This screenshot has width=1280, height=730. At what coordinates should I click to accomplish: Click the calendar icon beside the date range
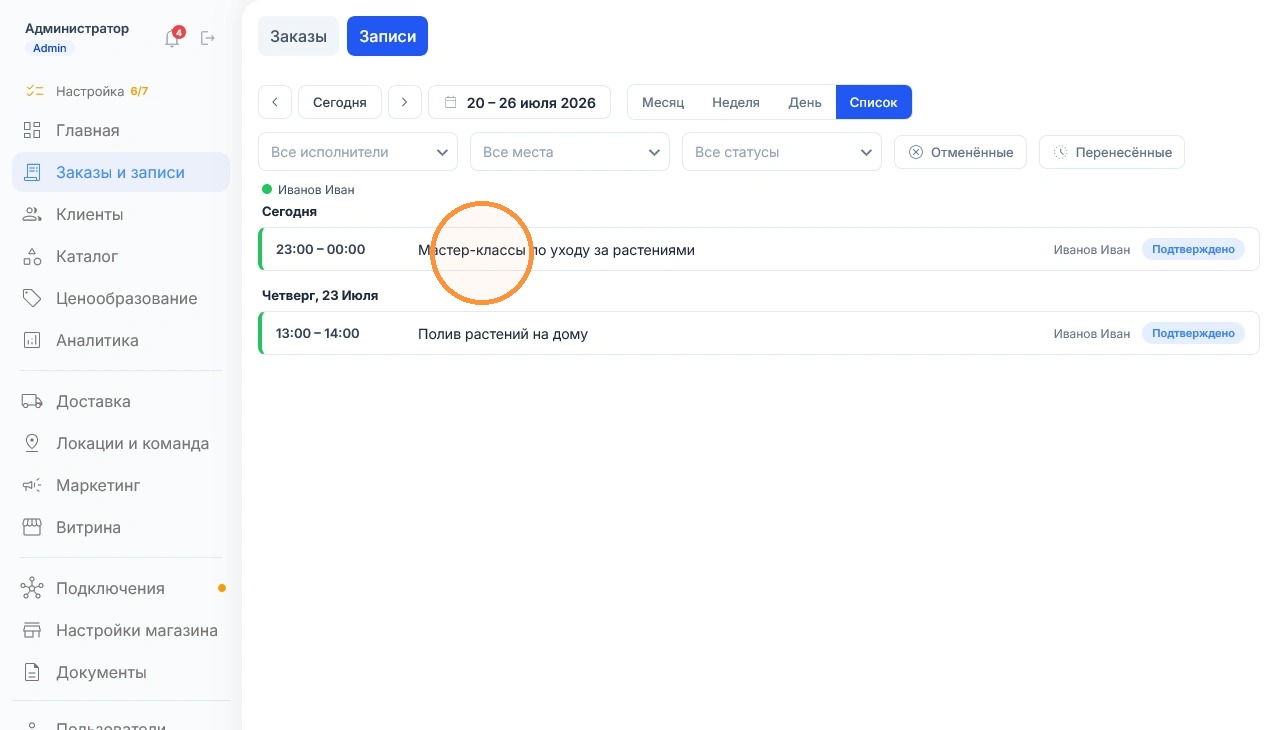[450, 102]
